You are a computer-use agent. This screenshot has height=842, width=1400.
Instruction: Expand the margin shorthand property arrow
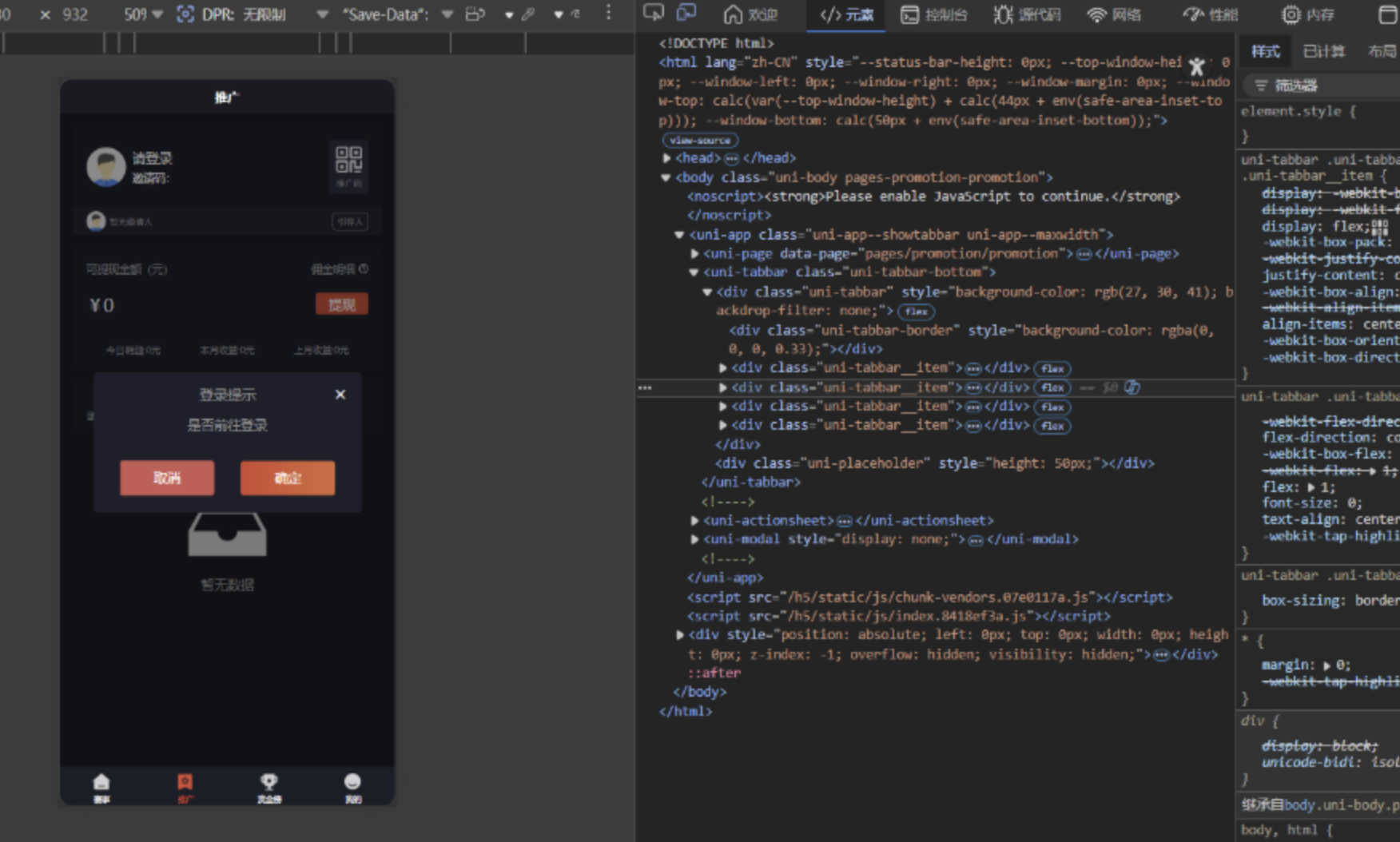click(x=1326, y=665)
